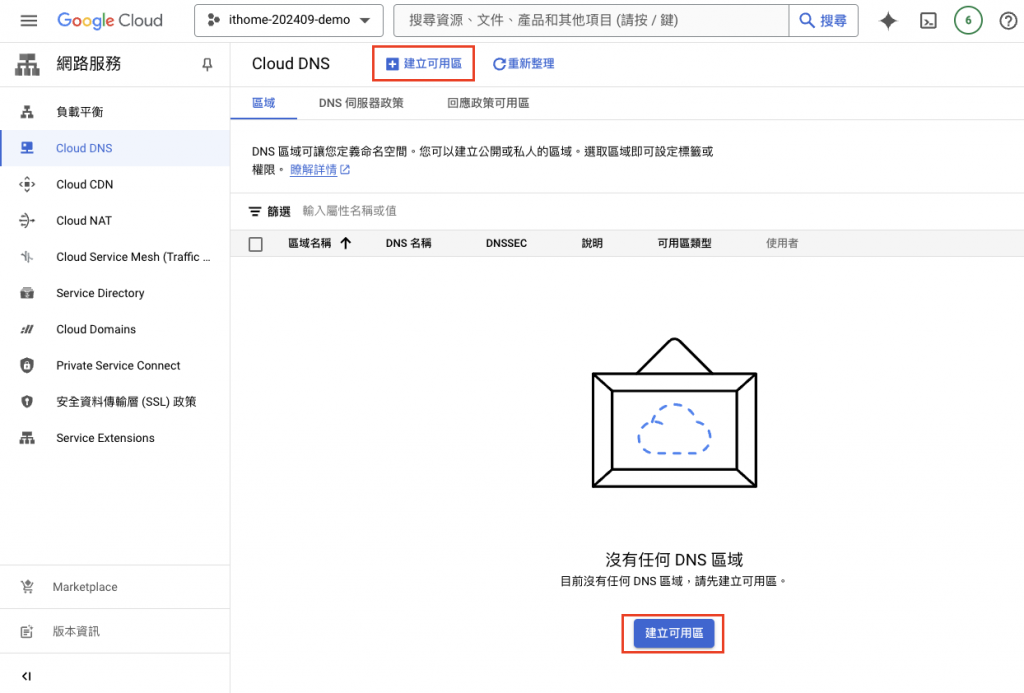Click the Marketplace cart icon
Image resolution: width=1024 pixels, height=693 pixels.
coord(27,587)
